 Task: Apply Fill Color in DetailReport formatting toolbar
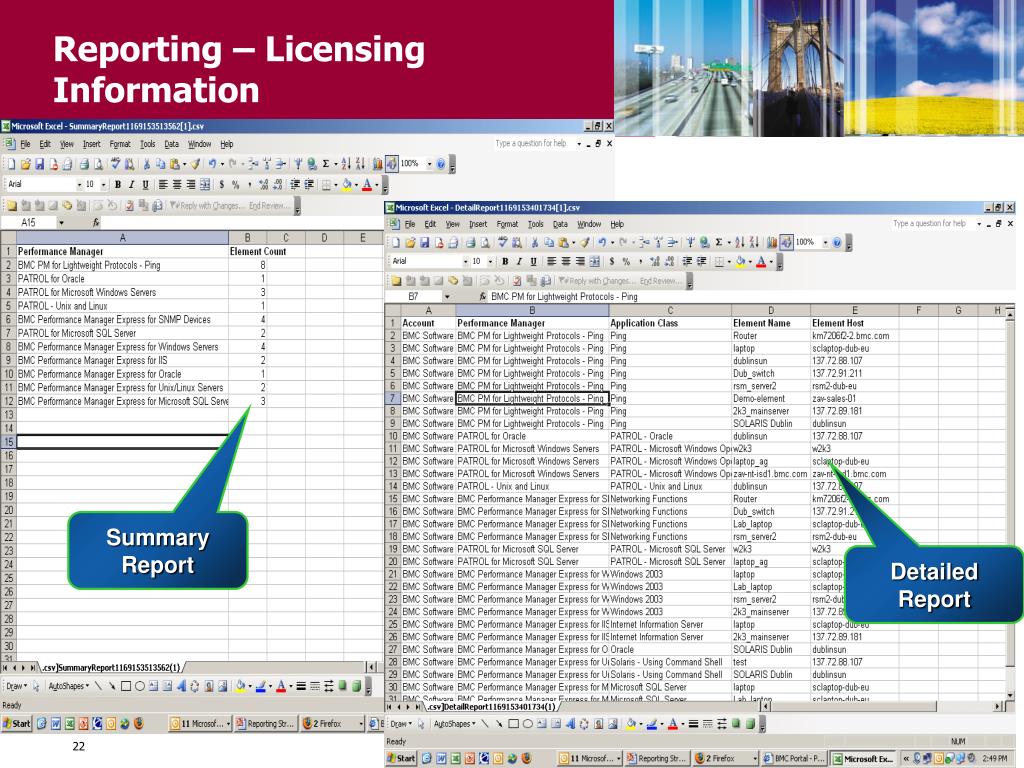coord(741,262)
